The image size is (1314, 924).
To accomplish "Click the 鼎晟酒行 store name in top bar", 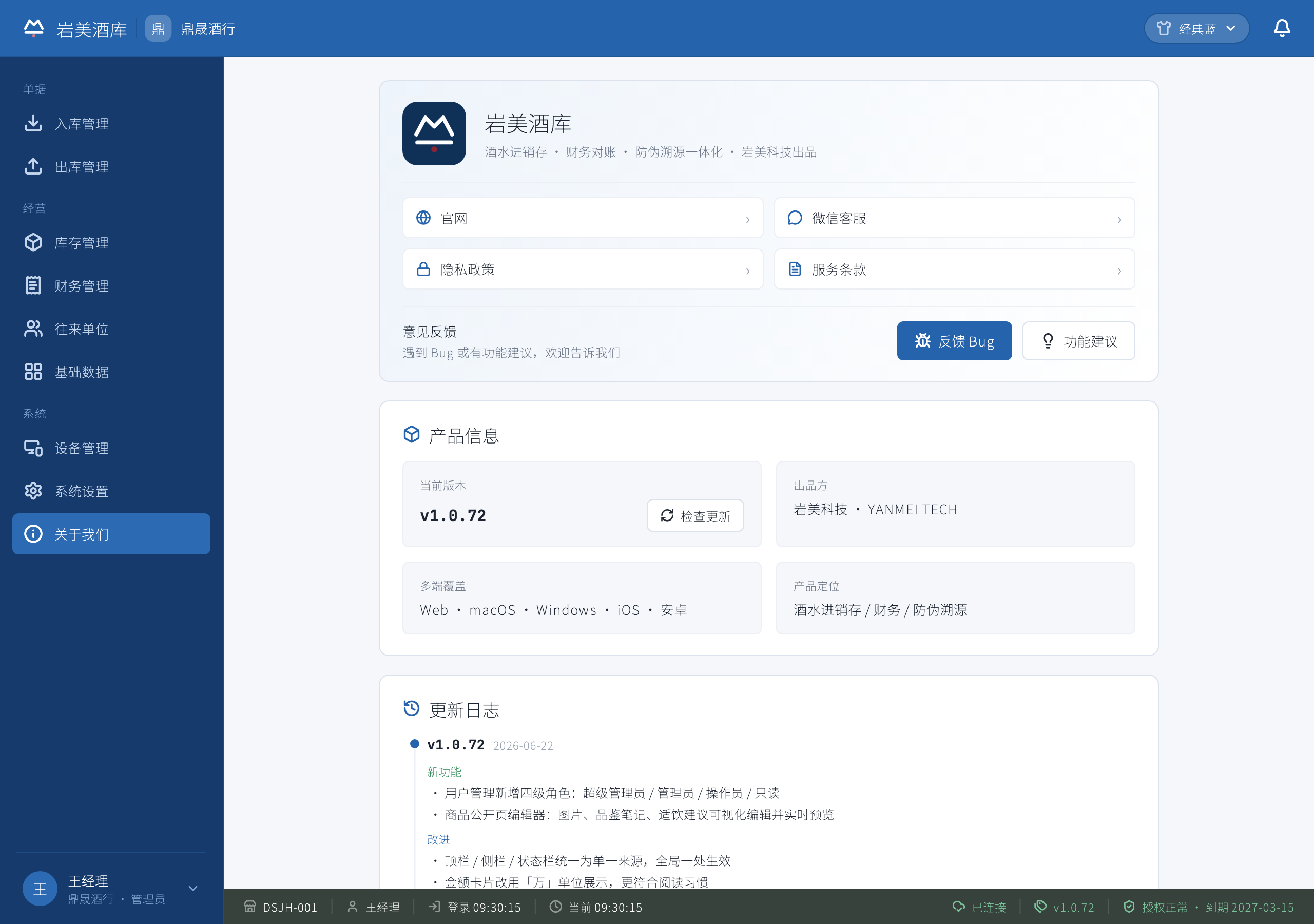I will click(x=208, y=29).
